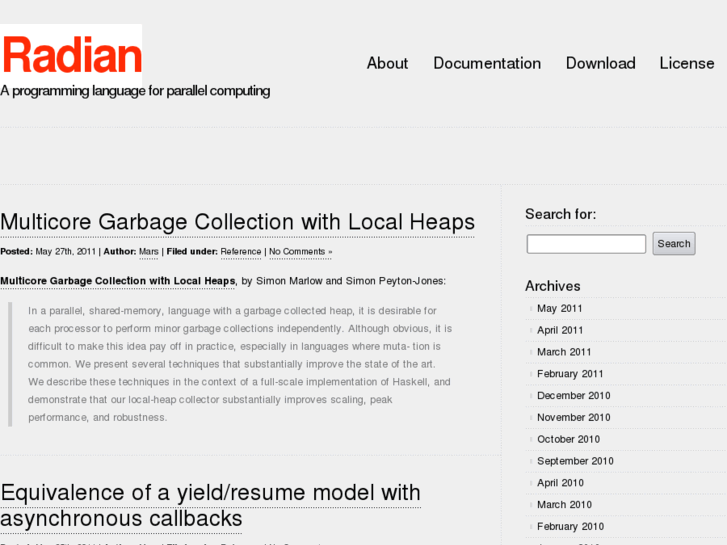Open December 2010 archive
The height and width of the screenshot is (545, 727).
574,396
